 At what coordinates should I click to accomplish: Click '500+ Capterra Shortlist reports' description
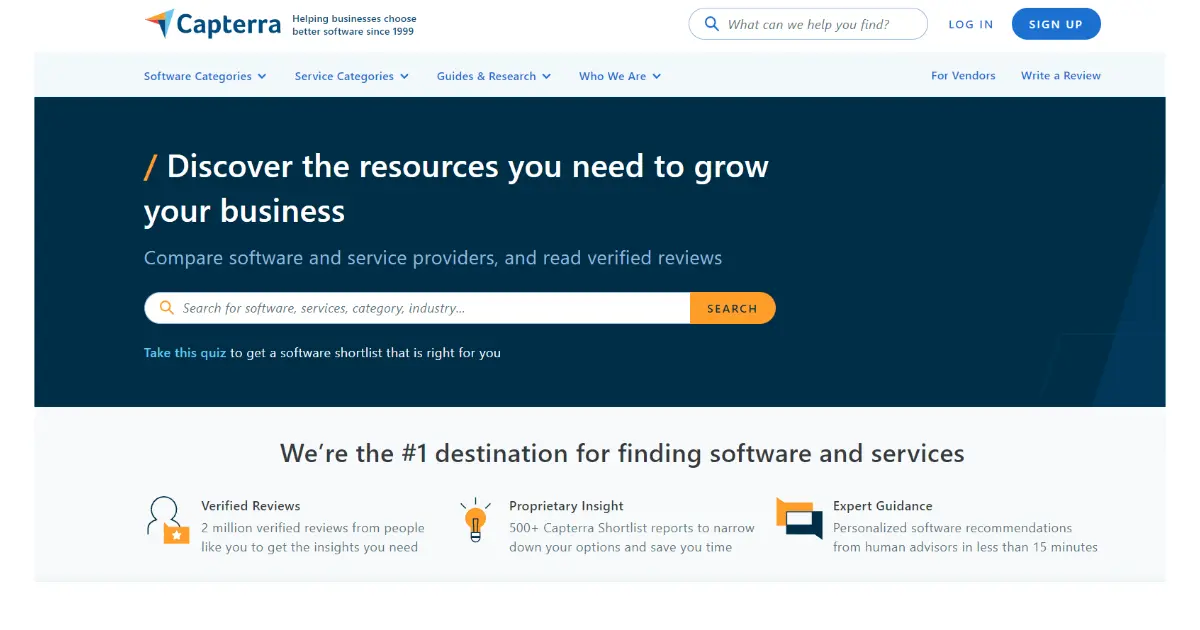pos(632,538)
